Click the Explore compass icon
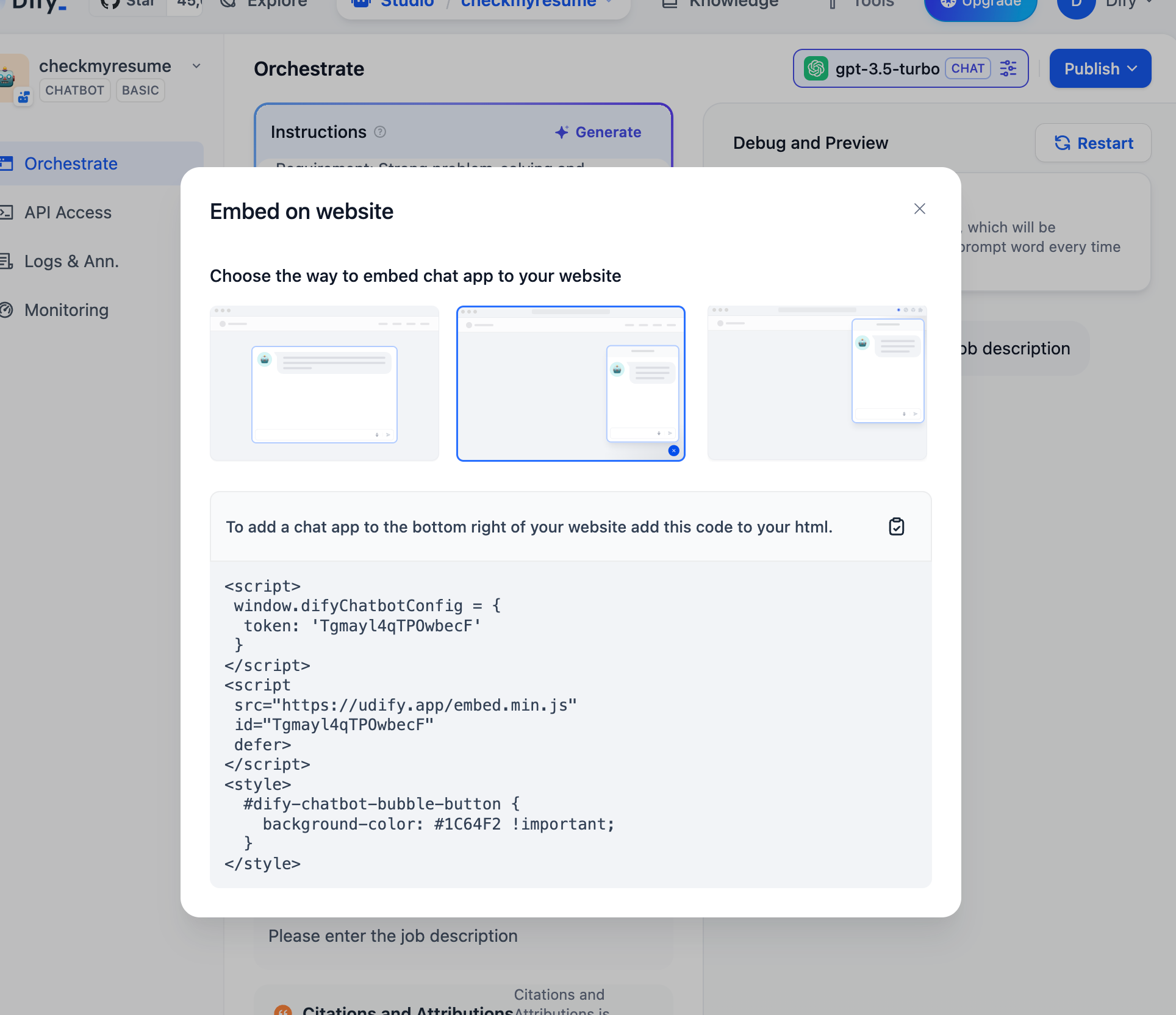The height and width of the screenshot is (1015, 1176). tap(228, 3)
